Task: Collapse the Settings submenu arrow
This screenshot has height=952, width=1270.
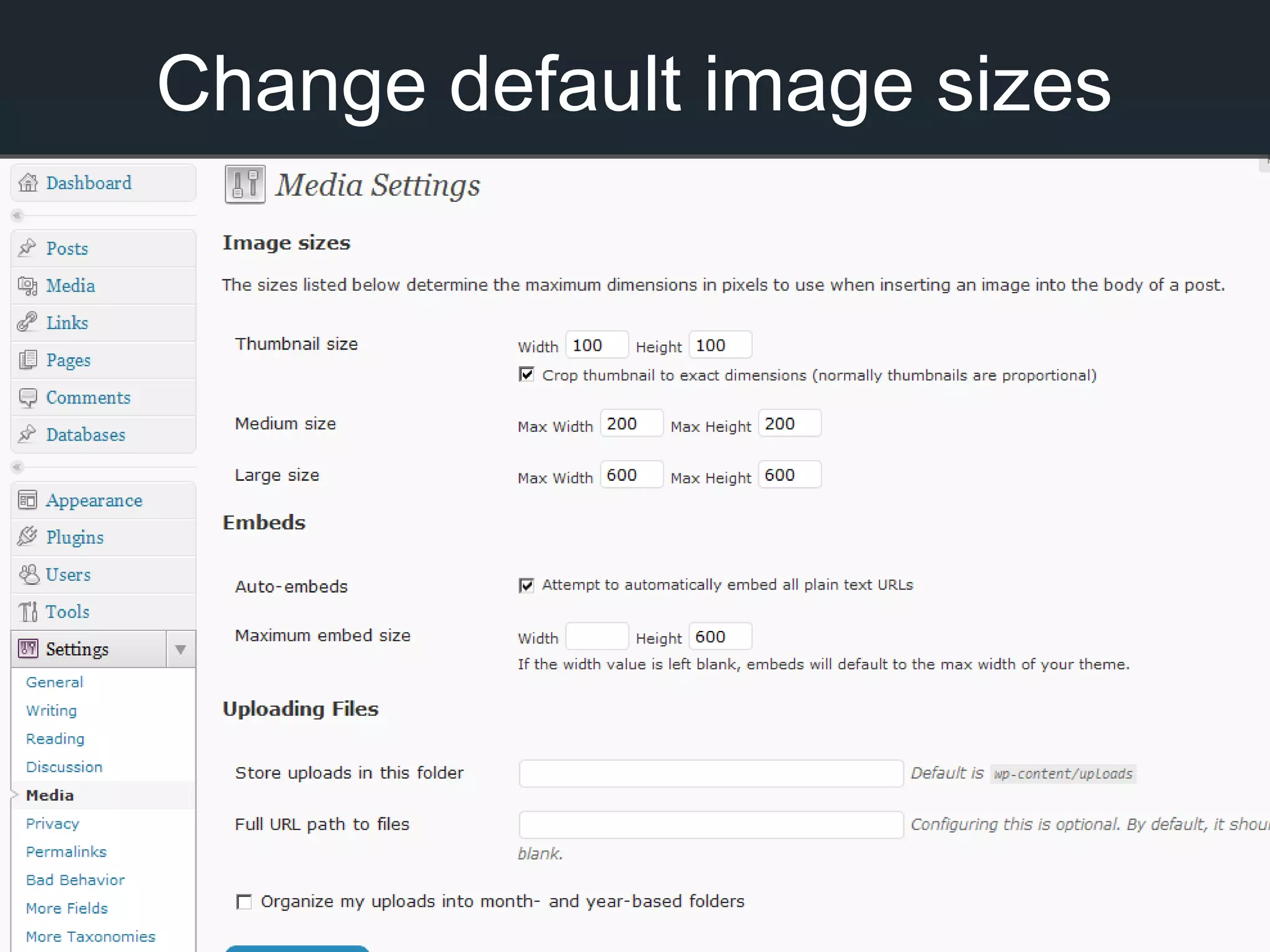Action: coord(180,650)
